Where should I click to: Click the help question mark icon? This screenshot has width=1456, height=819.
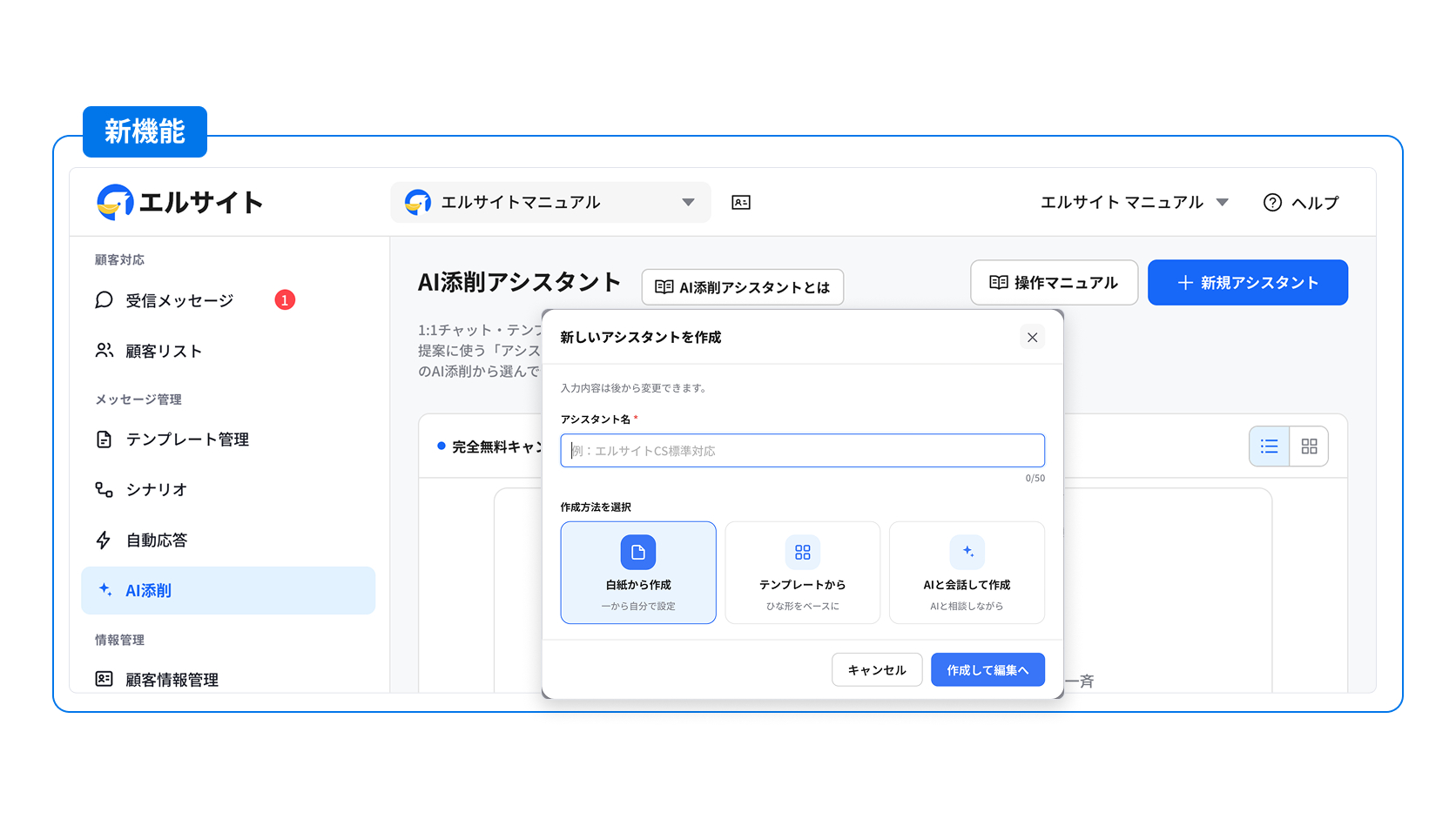pos(1272,203)
